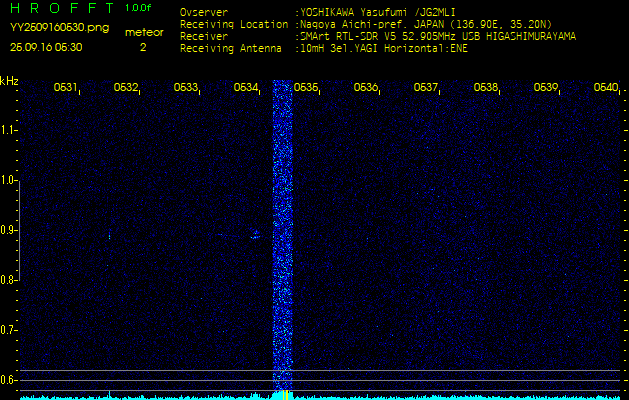The height and width of the screenshot is (400, 629).
Task: Select the 10mH 3el.YAGI Horizontal:ENE text
Action: pyautogui.click(x=381, y=49)
